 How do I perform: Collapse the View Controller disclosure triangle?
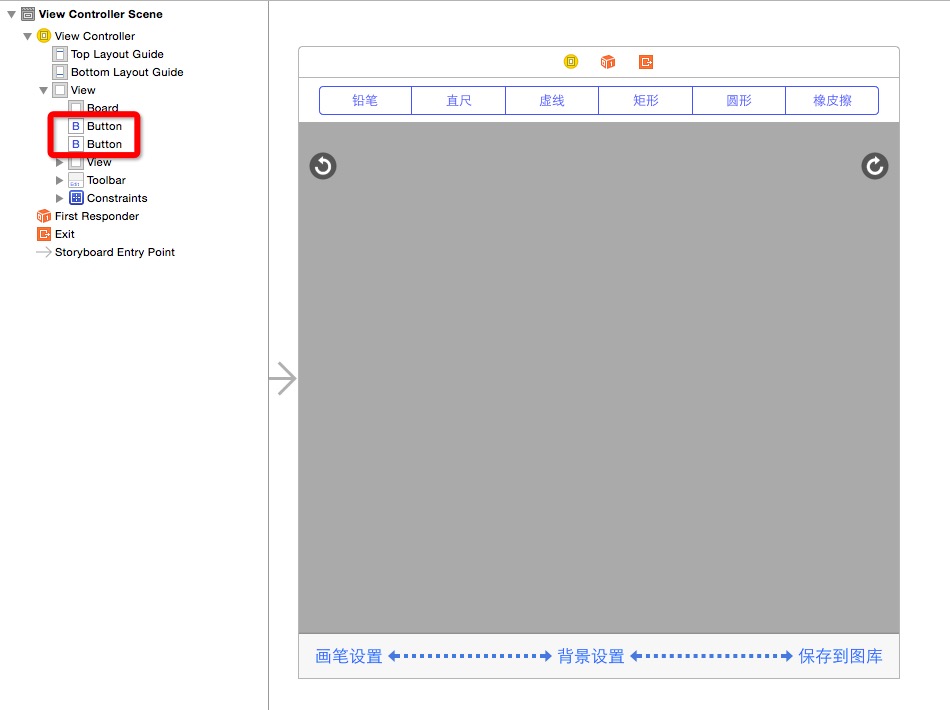(x=28, y=36)
